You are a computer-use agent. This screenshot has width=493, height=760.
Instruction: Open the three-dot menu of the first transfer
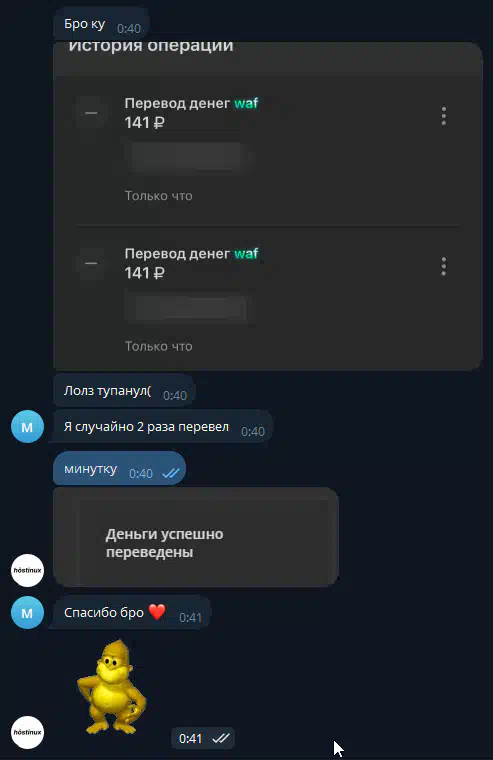pyautogui.click(x=444, y=116)
